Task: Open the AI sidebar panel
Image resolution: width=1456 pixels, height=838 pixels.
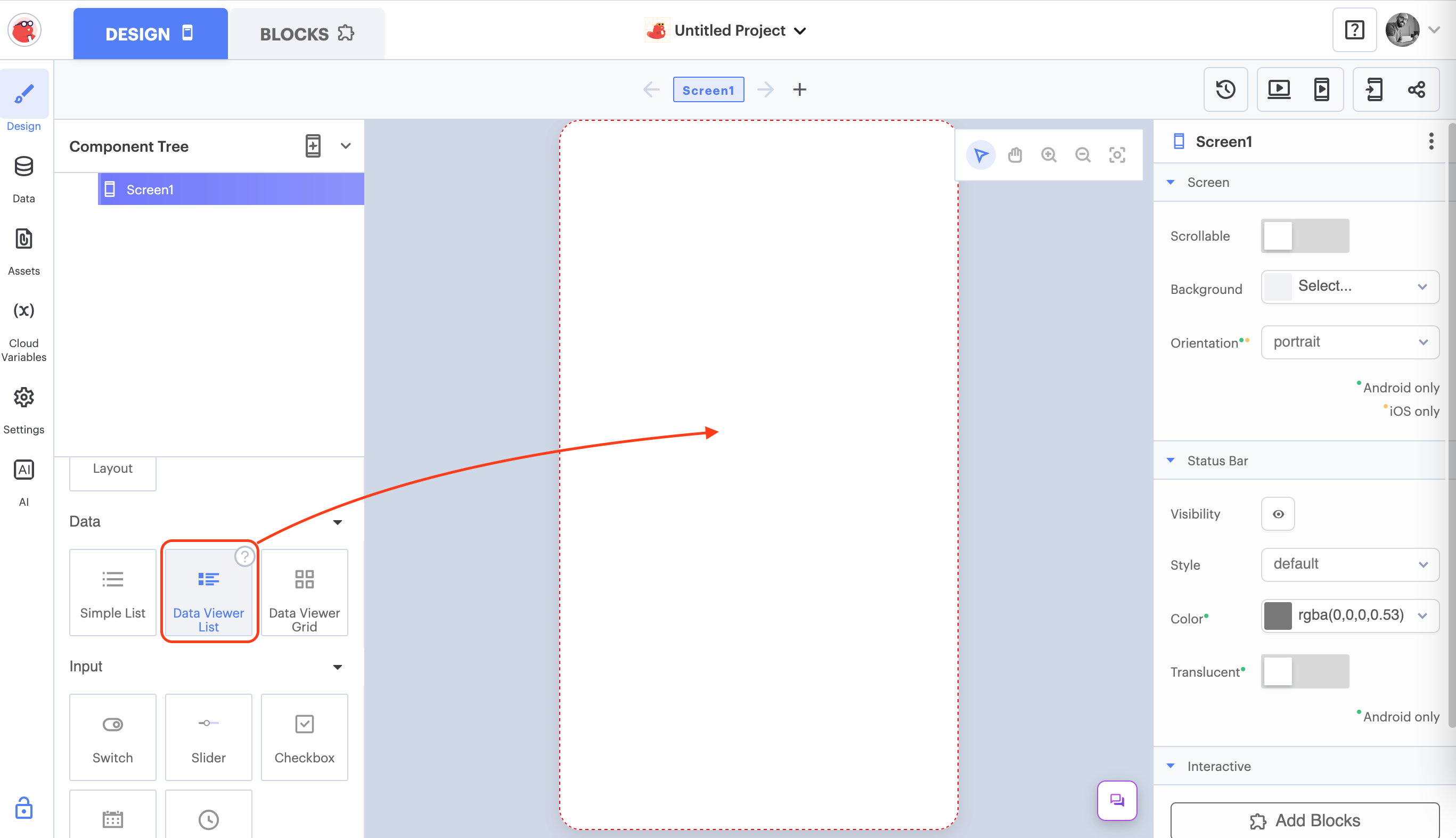Action: (23, 482)
